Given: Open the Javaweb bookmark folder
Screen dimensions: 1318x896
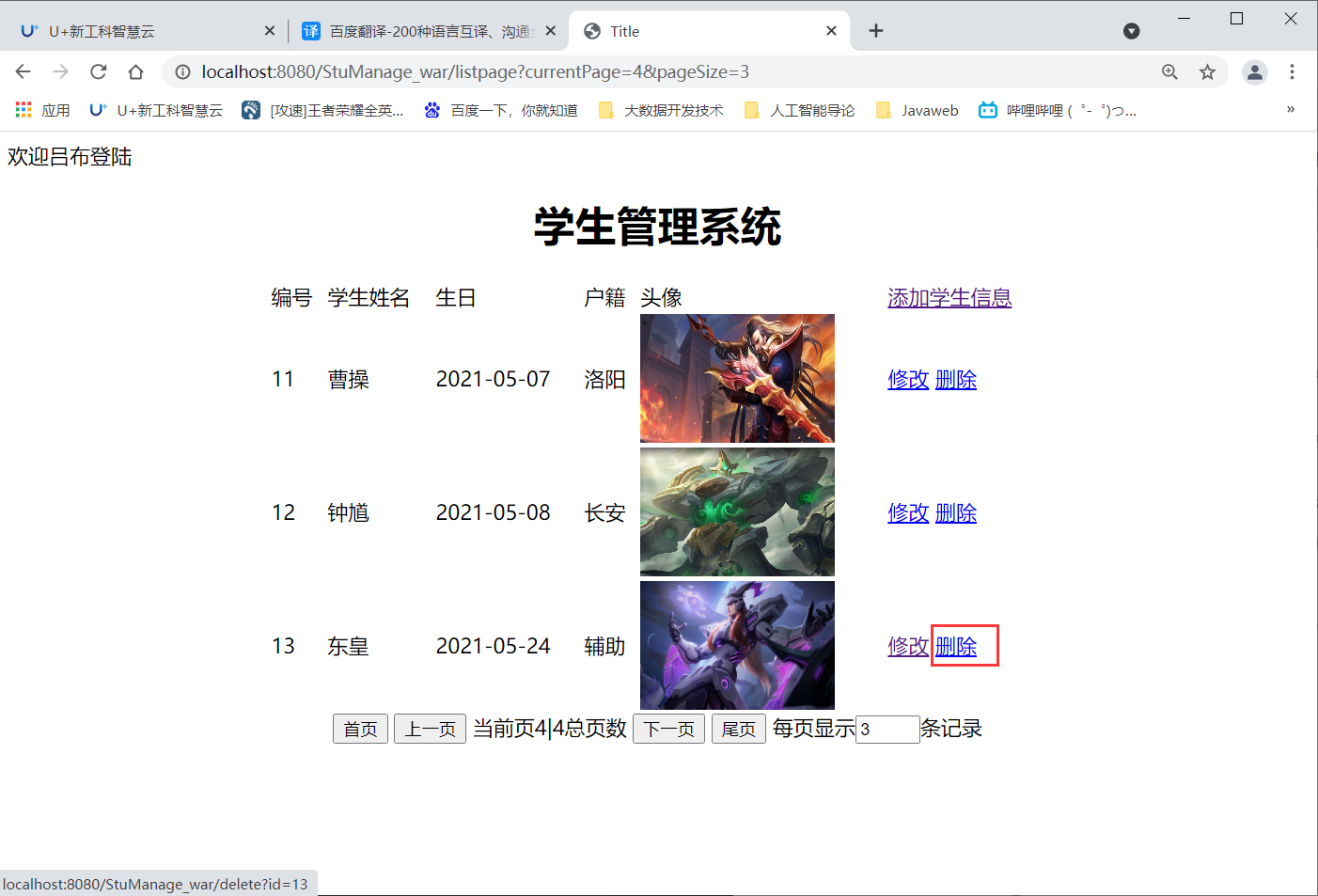Looking at the screenshot, I should 917,110.
